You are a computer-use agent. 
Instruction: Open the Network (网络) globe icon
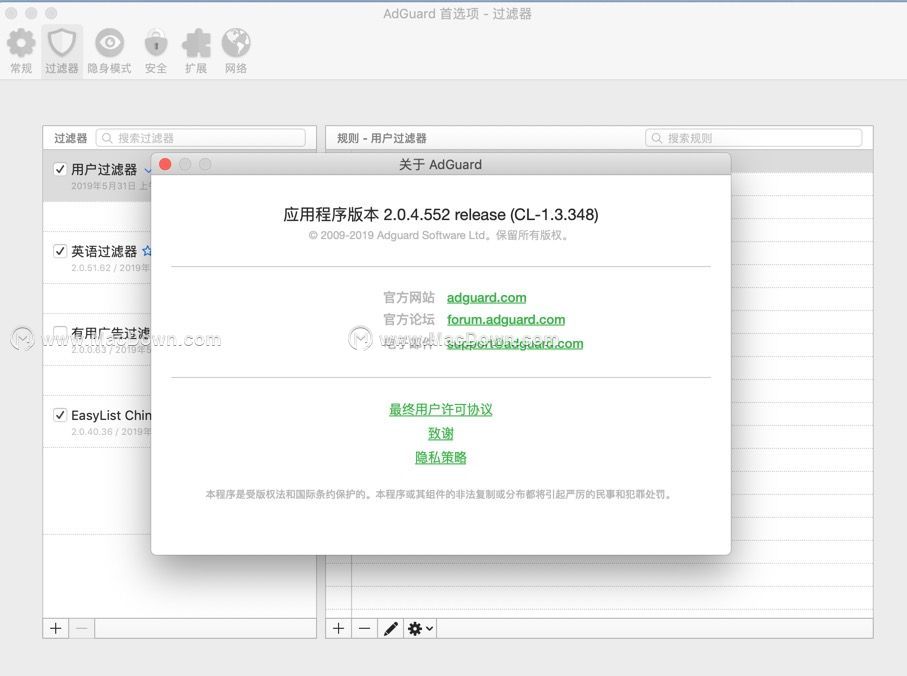point(236,43)
